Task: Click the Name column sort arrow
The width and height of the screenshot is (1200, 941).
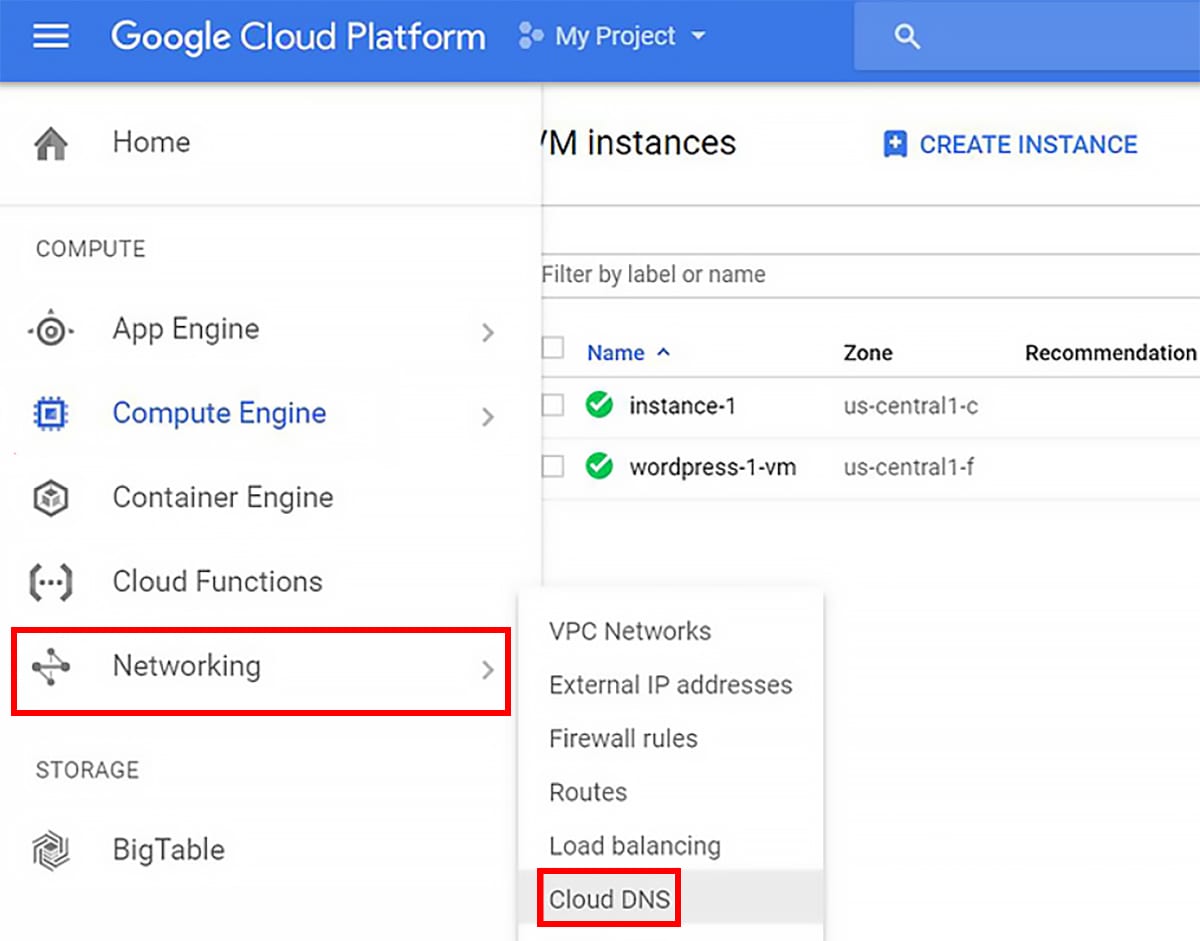Action: point(663,353)
